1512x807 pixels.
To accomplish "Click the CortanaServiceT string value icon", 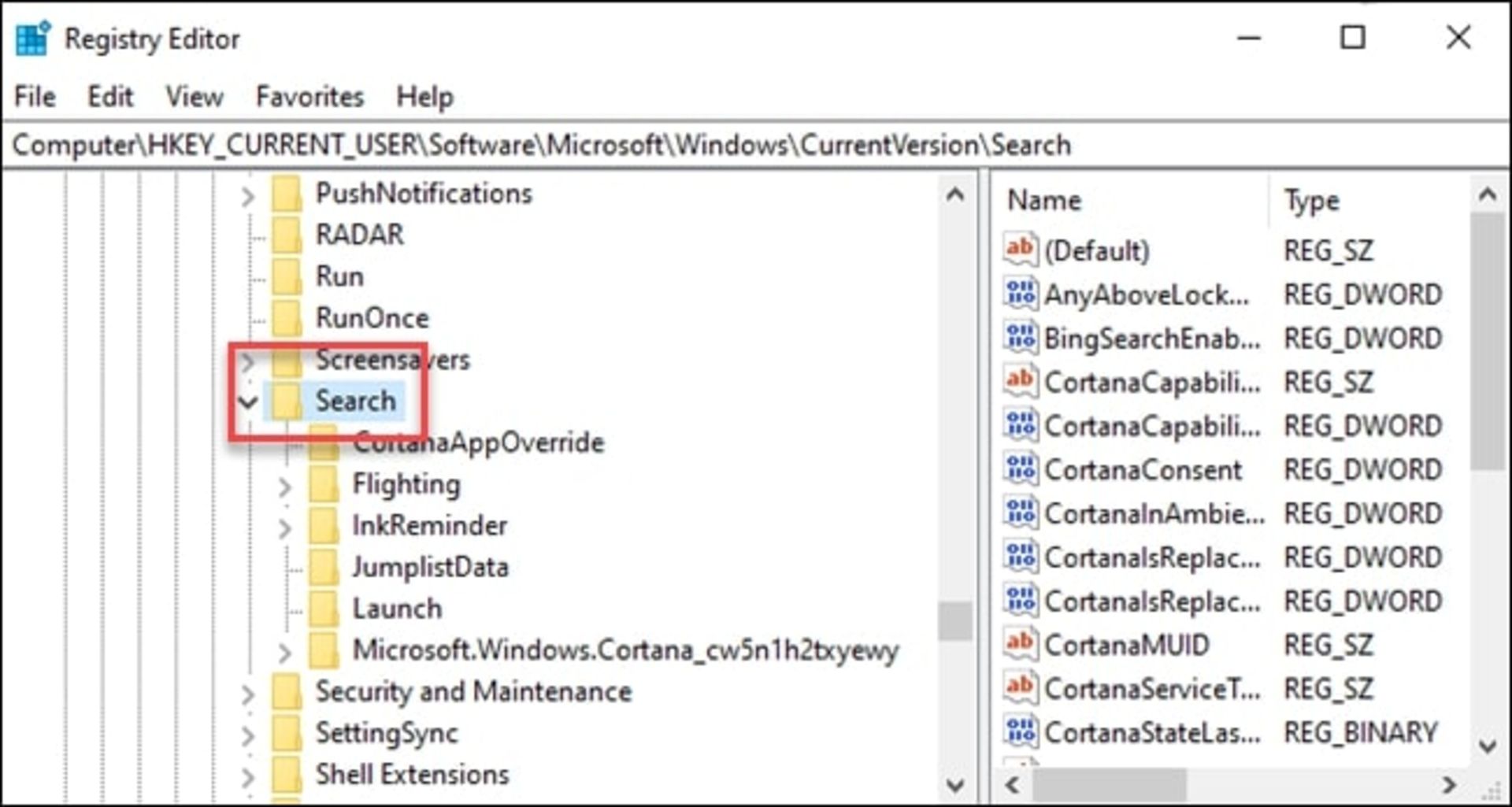I will tap(1021, 688).
